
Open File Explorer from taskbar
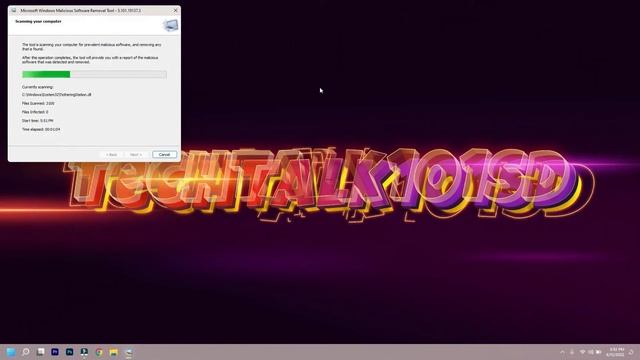coord(113,352)
